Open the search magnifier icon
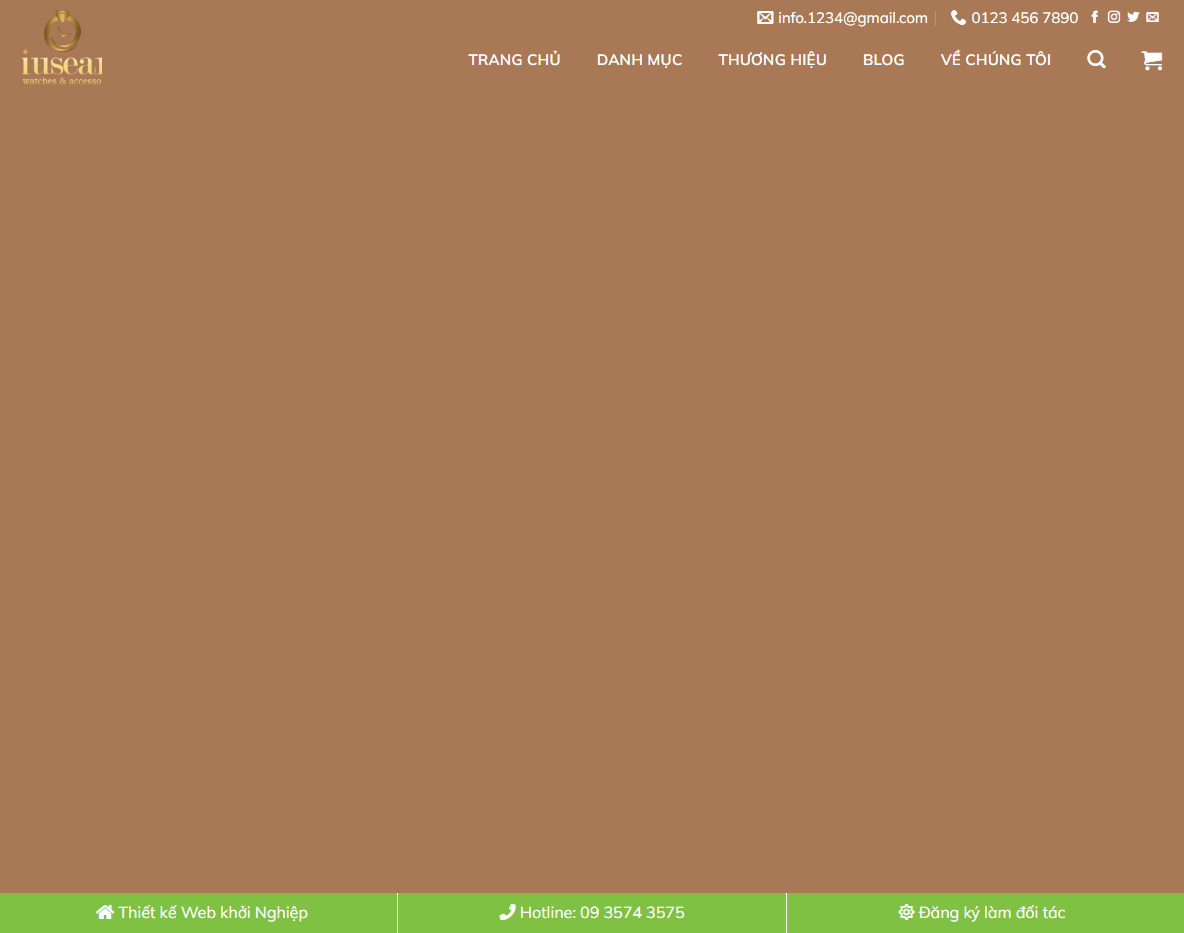The image size is (1184, 933). pos(1096,60)
